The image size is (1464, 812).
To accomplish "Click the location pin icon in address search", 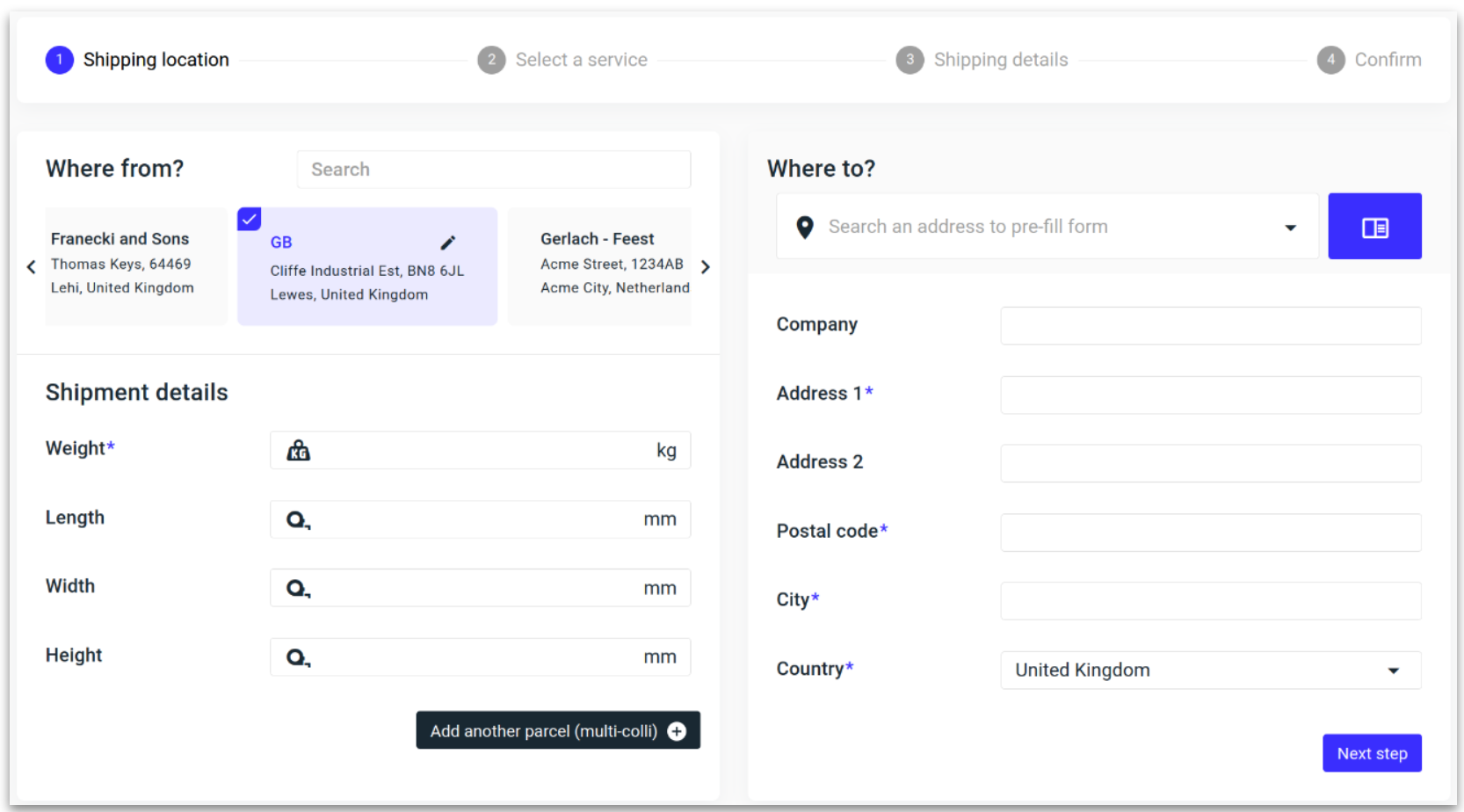I will click(x=804, y=228).
